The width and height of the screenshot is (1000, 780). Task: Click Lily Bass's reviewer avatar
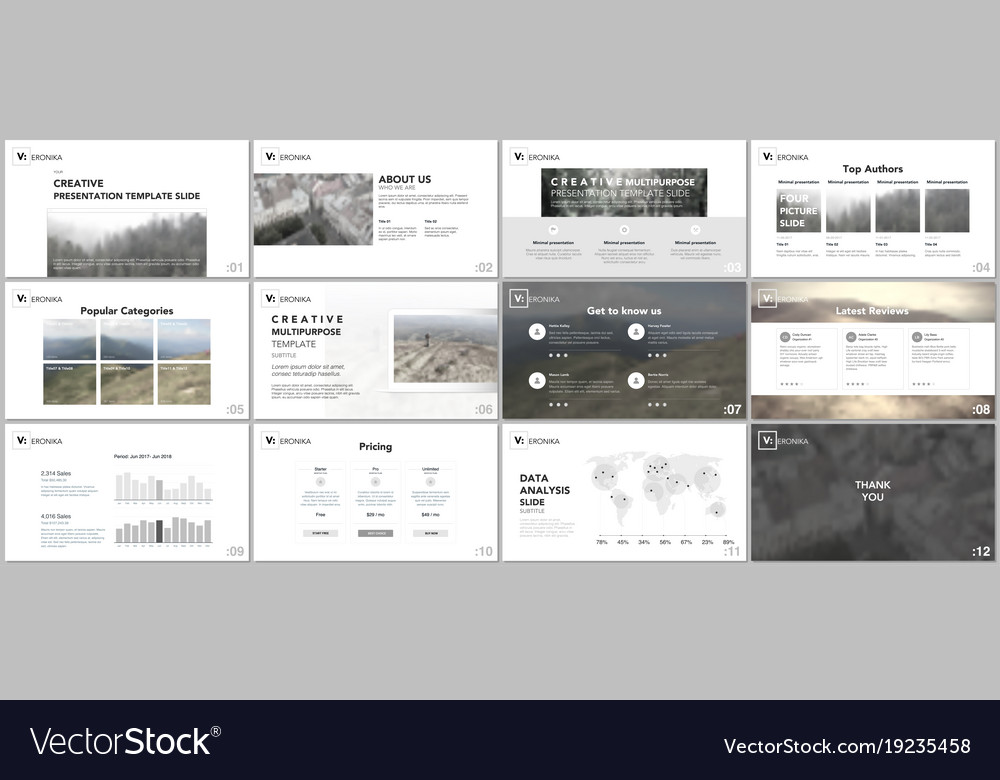917,337
